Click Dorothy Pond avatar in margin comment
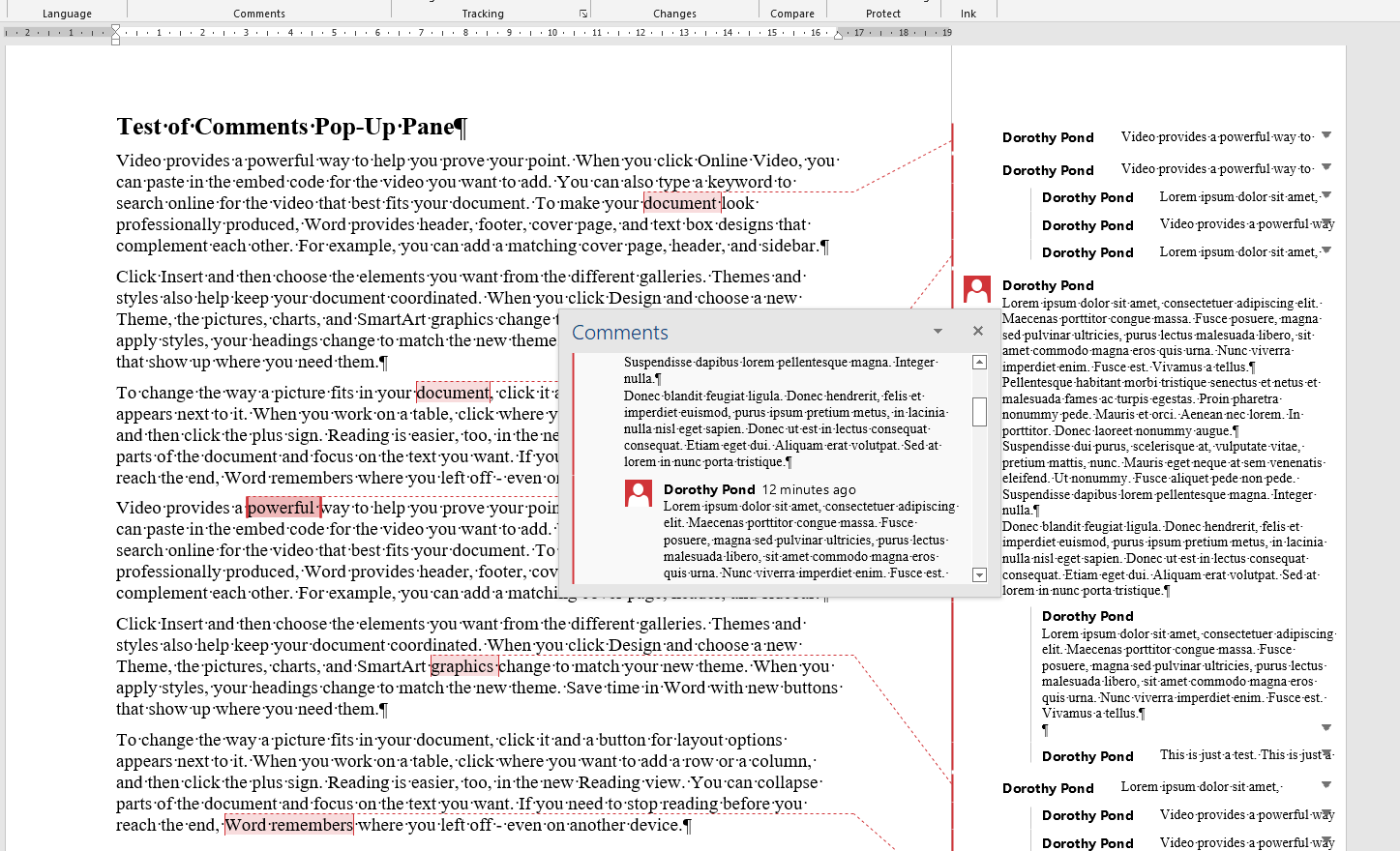The width and height of the screenshot is (1400, 851). (977, 288)
